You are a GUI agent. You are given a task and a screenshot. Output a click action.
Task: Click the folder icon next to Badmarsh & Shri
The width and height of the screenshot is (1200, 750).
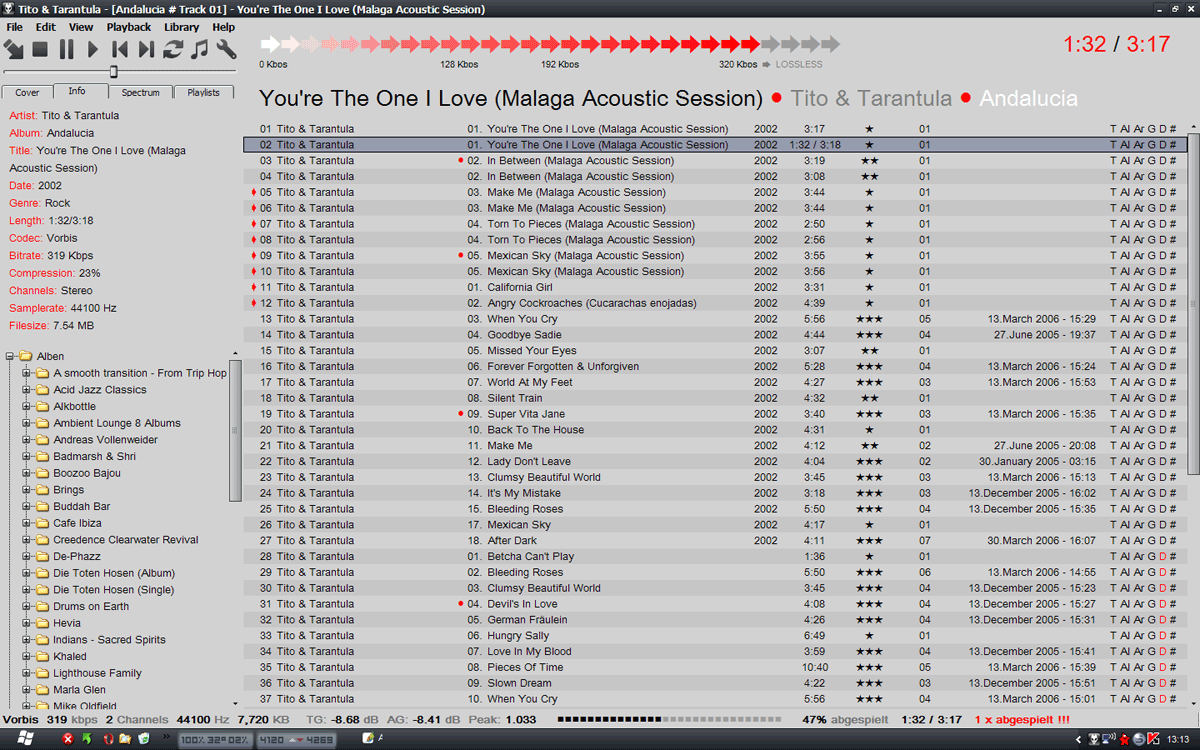click(42, 456)
